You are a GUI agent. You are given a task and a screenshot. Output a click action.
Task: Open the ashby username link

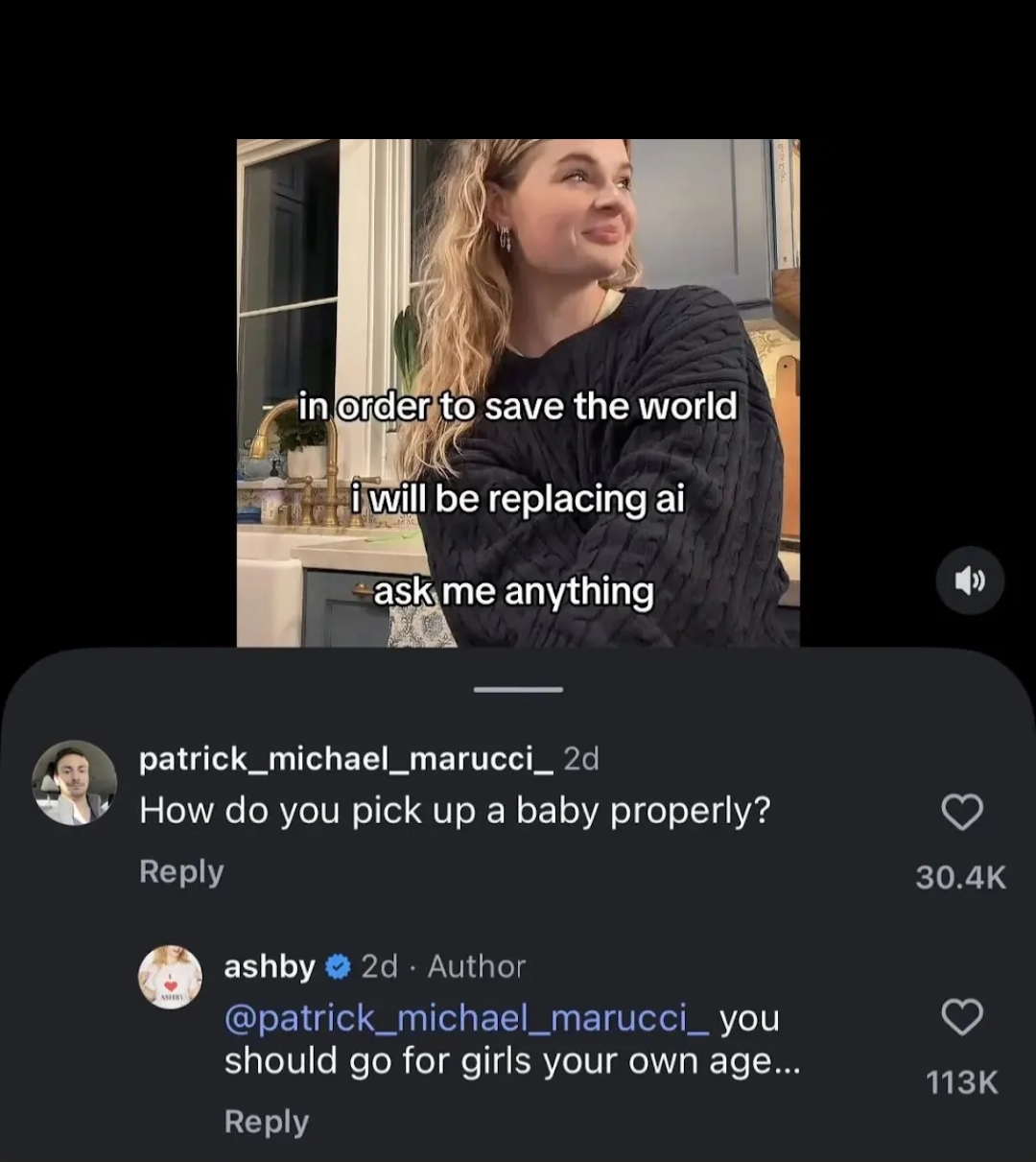click(270, 967)
